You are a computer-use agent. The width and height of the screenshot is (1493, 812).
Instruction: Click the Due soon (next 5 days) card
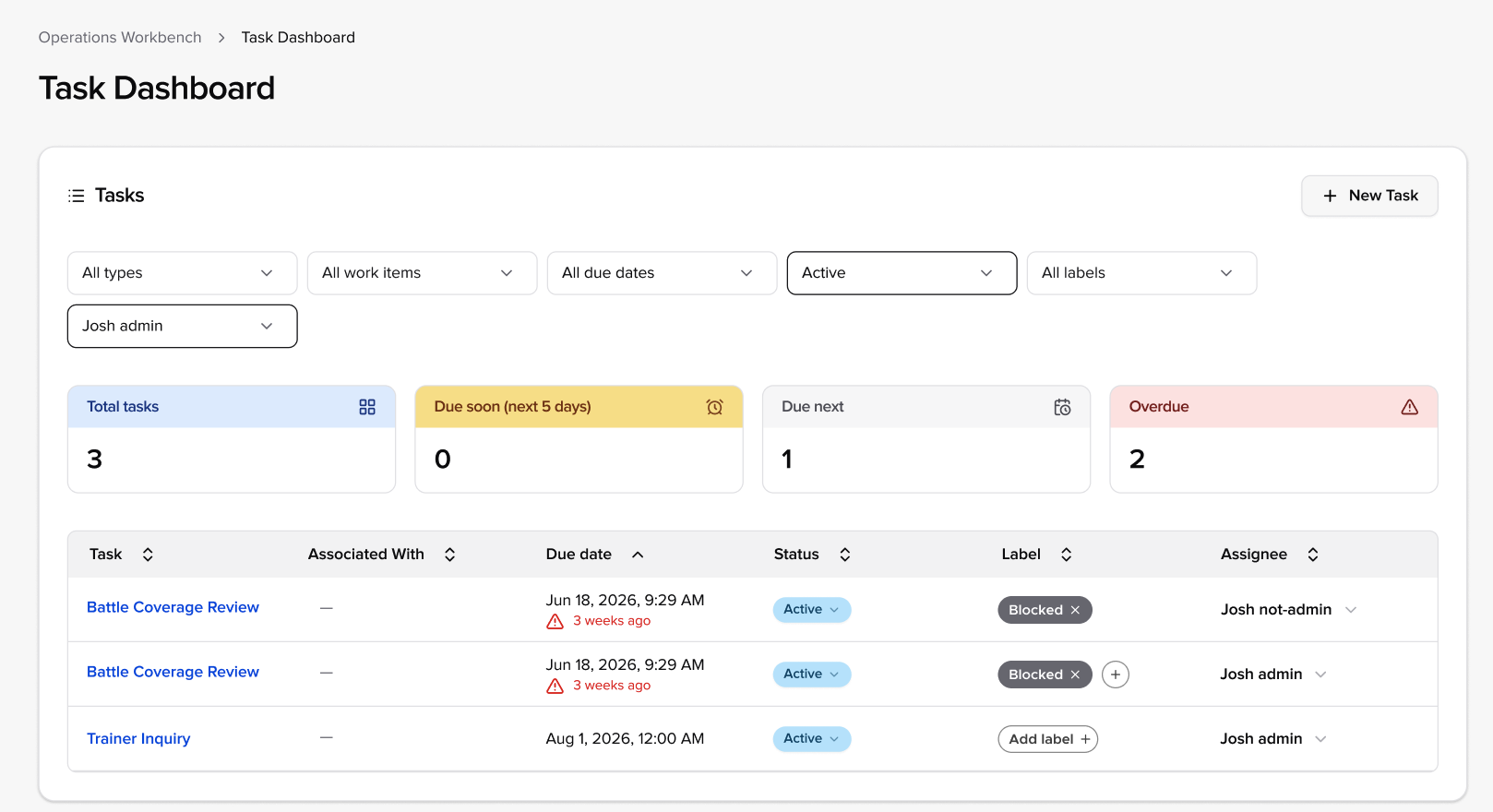pyautogui.click(x=579, y=439)
